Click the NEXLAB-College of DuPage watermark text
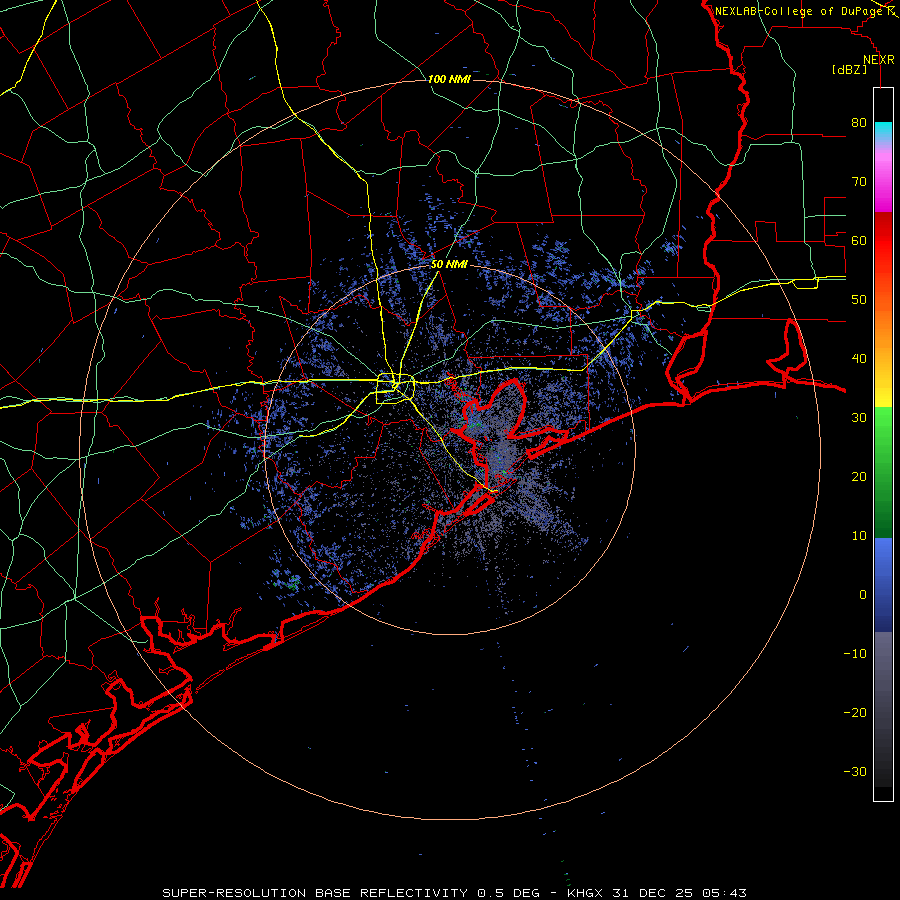Viewport: 900px width, 900px height. [x=799, y=11]
